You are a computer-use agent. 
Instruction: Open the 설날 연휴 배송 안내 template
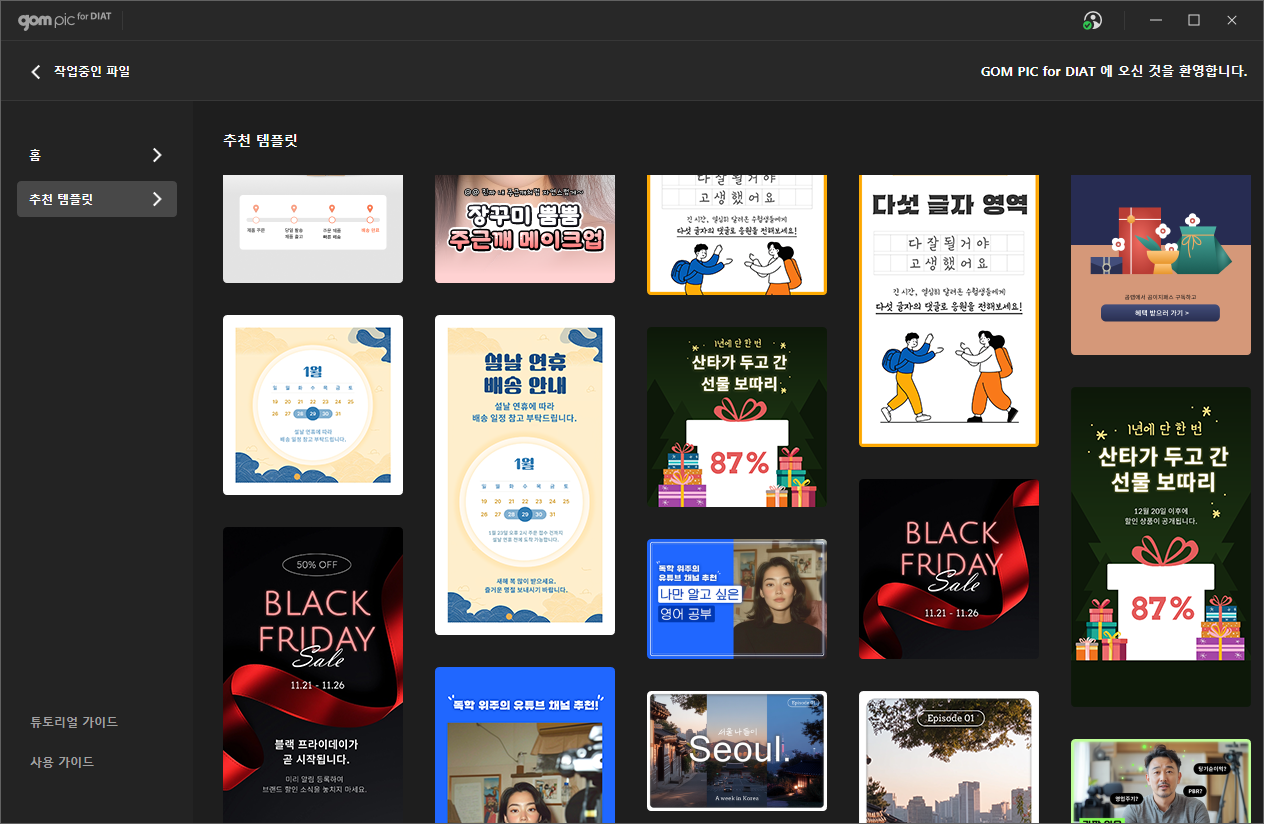click(x=525, y=475)
